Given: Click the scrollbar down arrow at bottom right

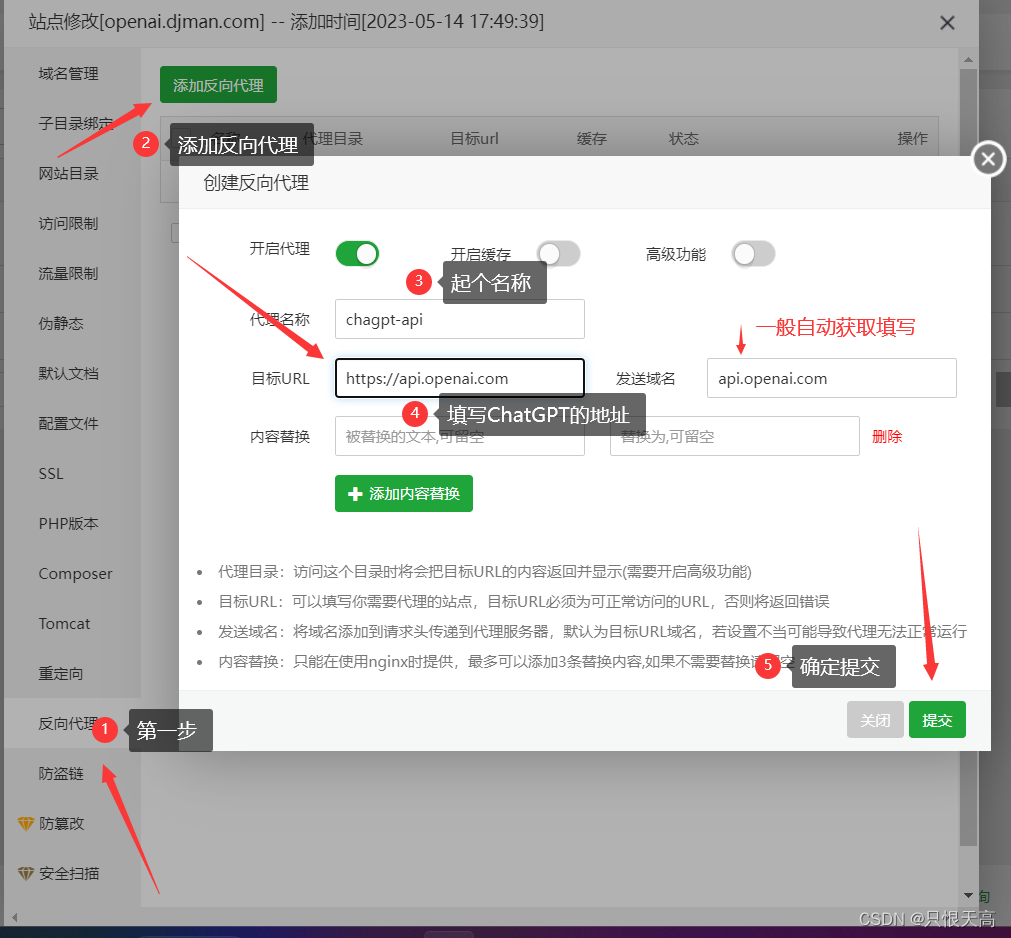Looking at the screenshot, I should tap(967, 895).
